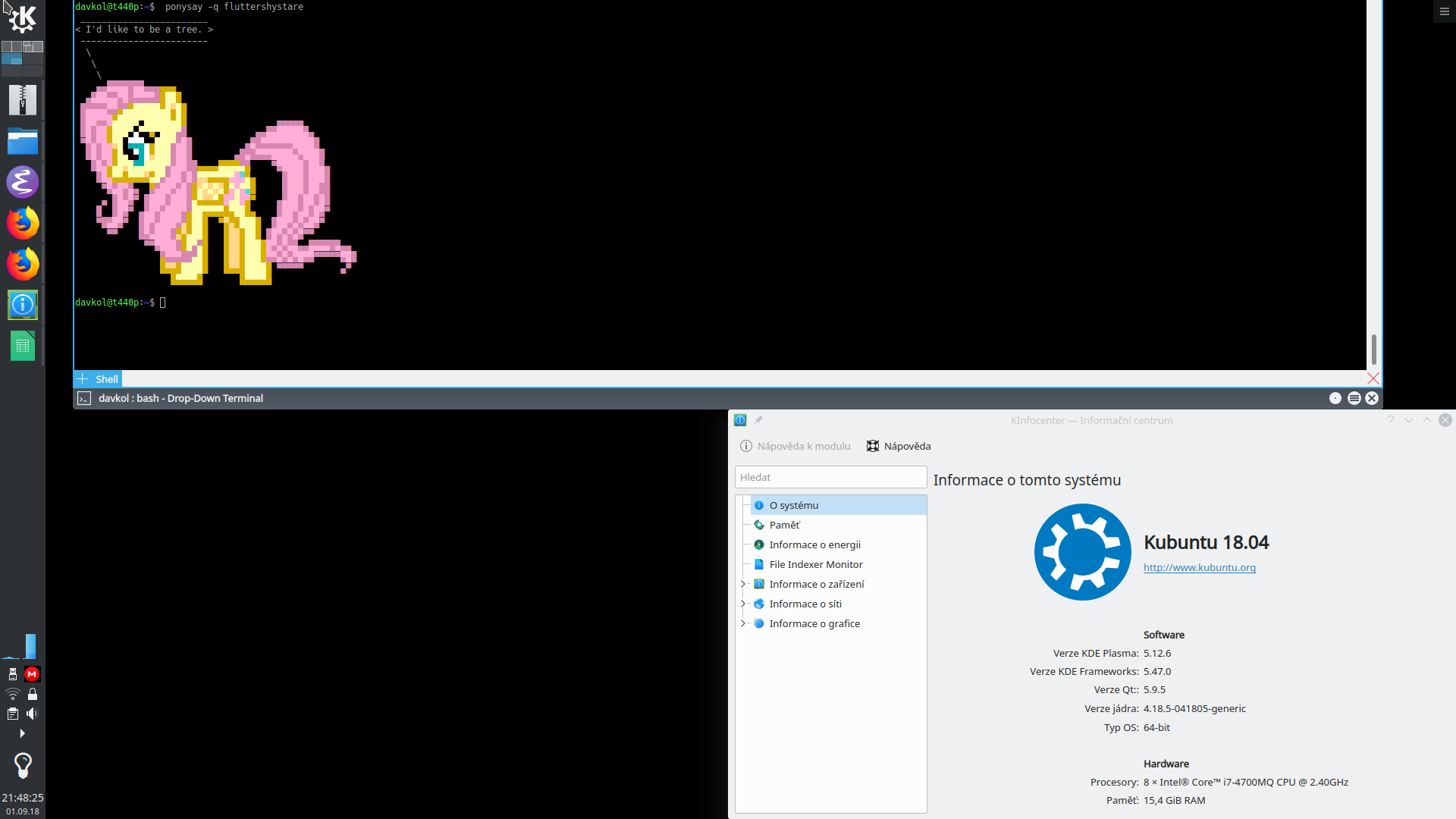Screen dimensions: 1456x819
Task: Click Qt version 5.9.5 value
Action: pyautogui.click(x=1154, y=689)
